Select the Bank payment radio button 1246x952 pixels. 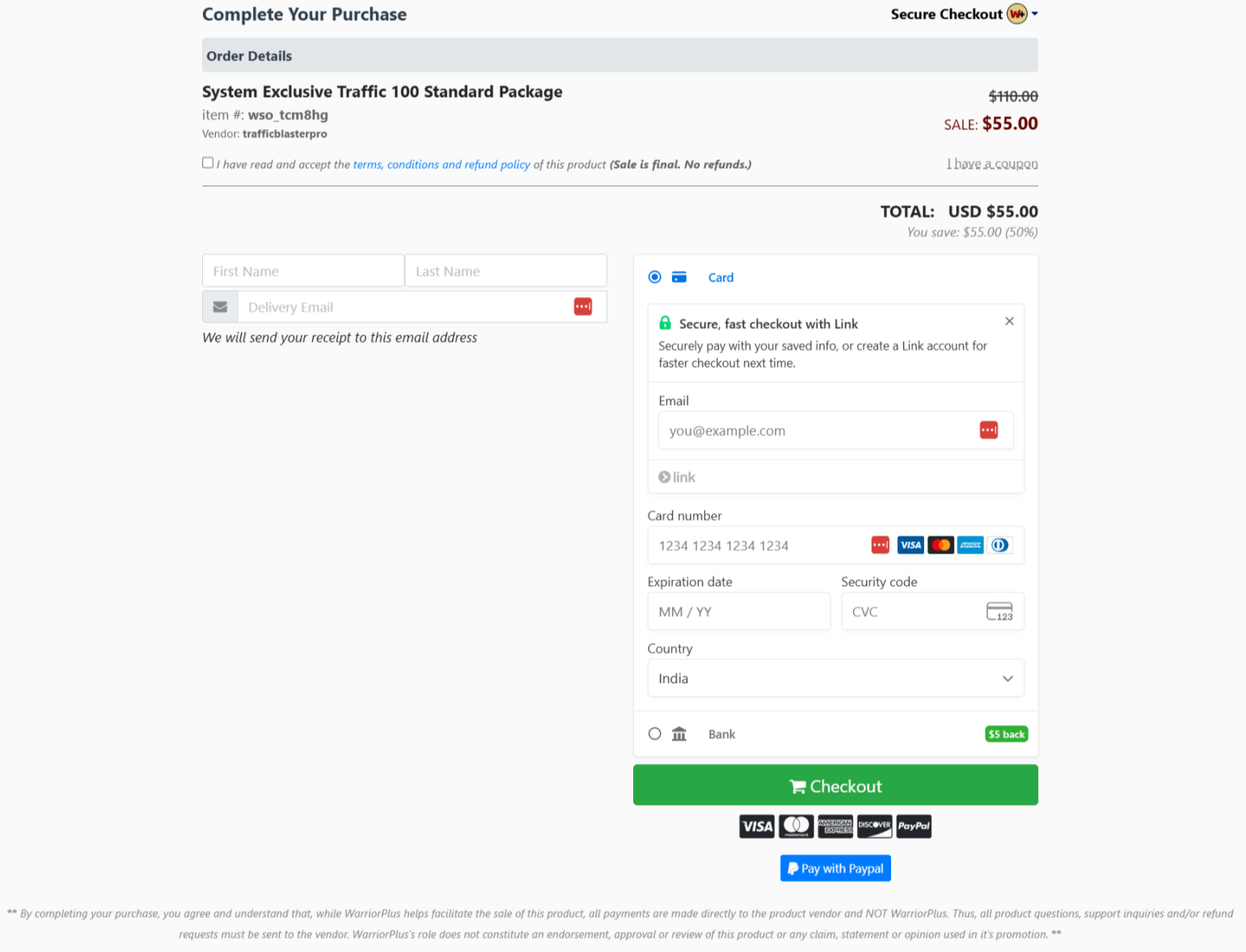[x=654, y=733]
